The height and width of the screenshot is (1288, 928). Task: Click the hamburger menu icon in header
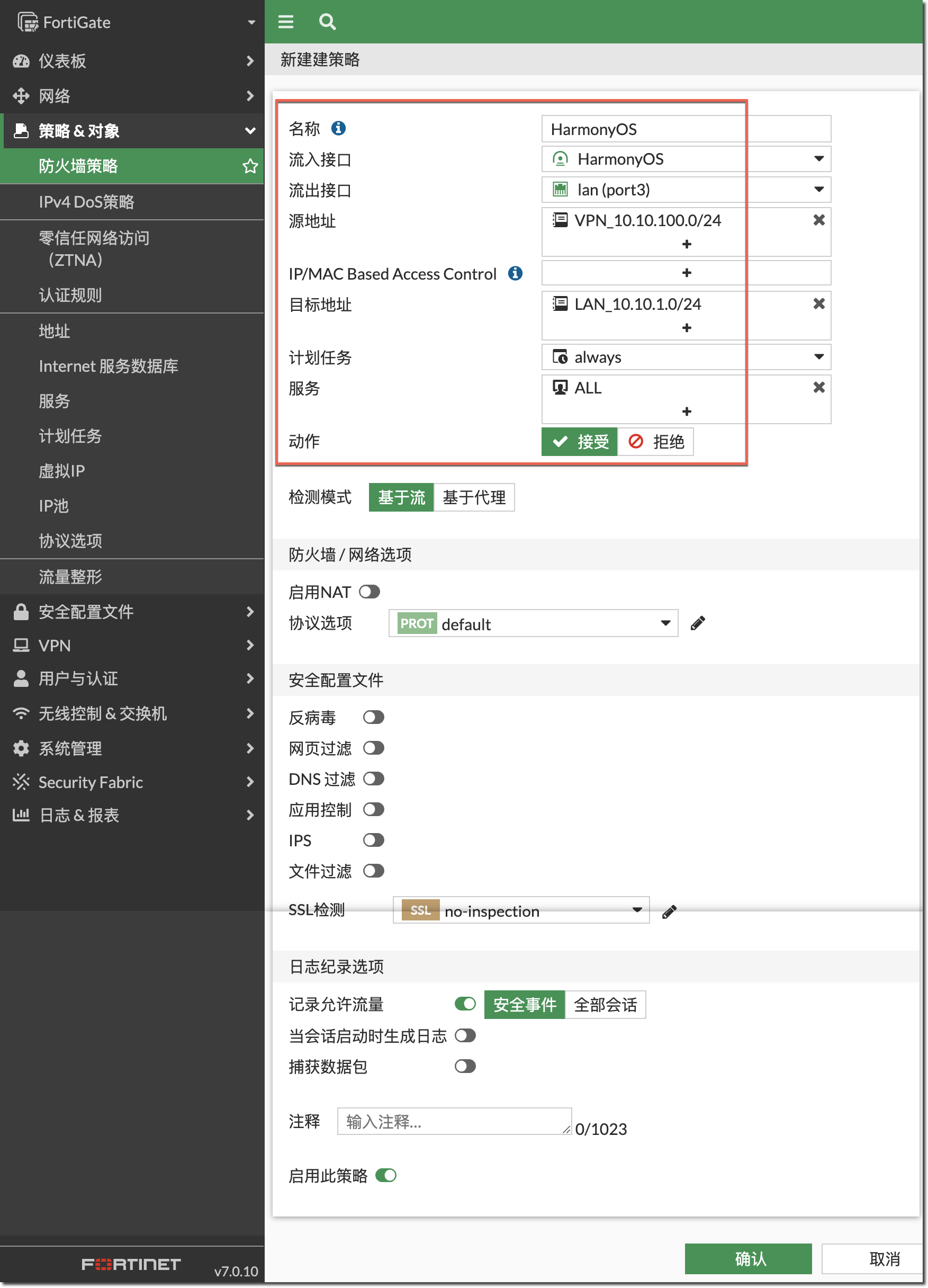(x=285, y=22)
